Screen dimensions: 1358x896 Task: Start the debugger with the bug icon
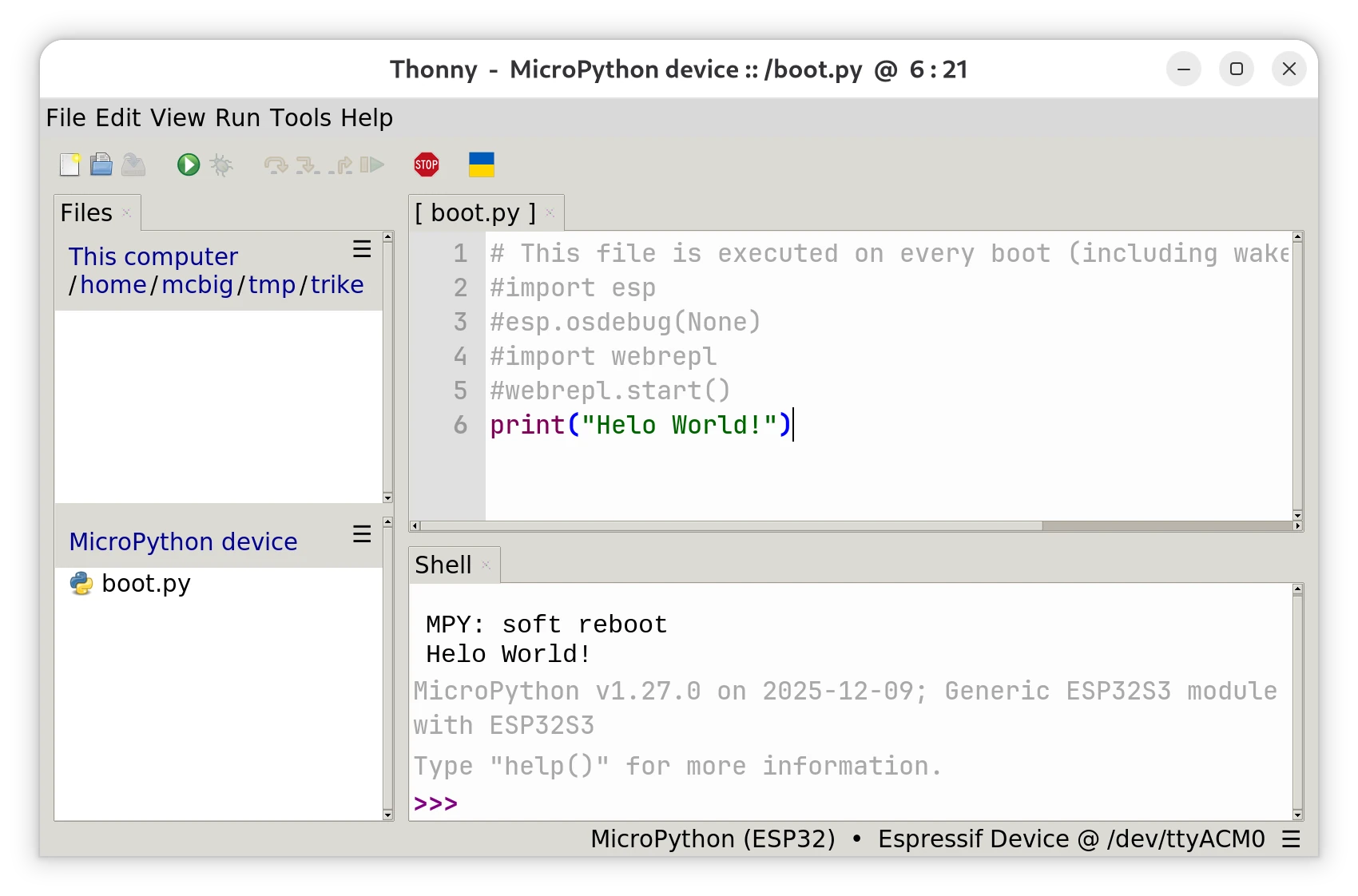(x=221, y=165)
